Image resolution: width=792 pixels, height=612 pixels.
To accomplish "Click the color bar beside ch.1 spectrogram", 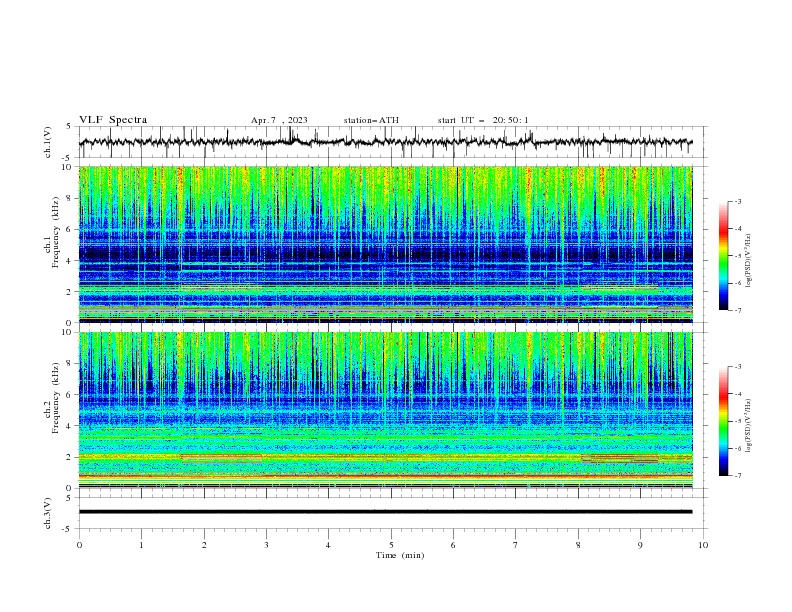I will [x=723, y=256].
